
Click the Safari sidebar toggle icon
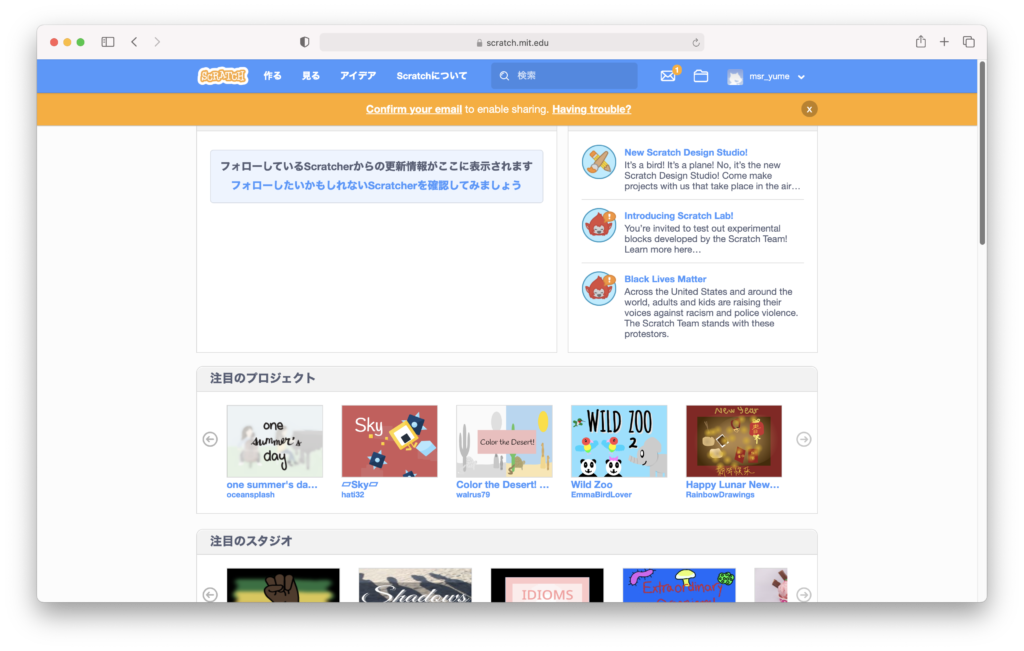pos(108,42)
